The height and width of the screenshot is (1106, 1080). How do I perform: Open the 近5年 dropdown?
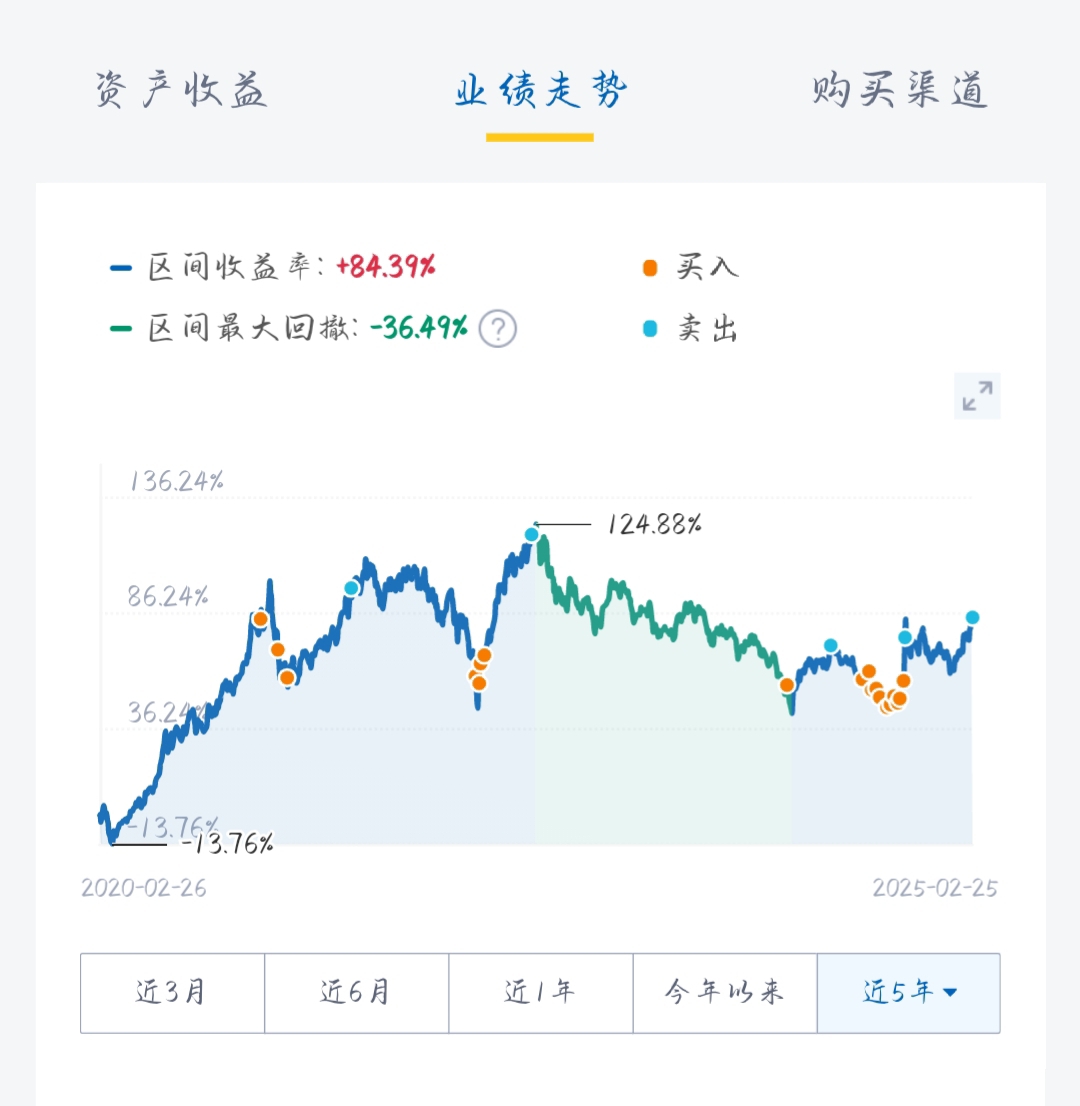898,992
